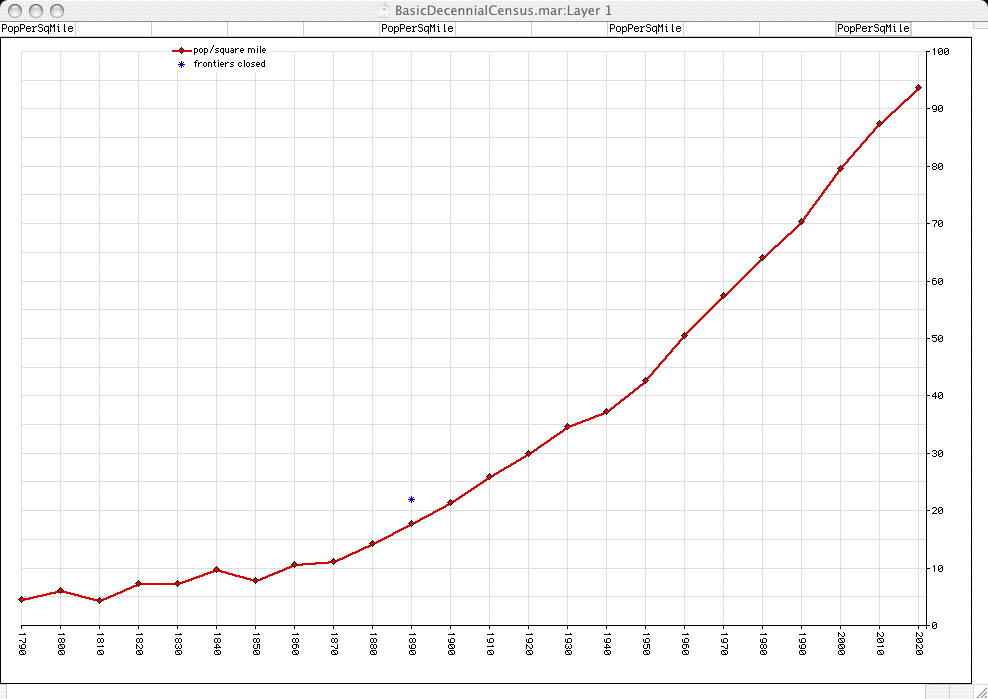
Task: Click the resize grip in window corner
Action: 979,690
